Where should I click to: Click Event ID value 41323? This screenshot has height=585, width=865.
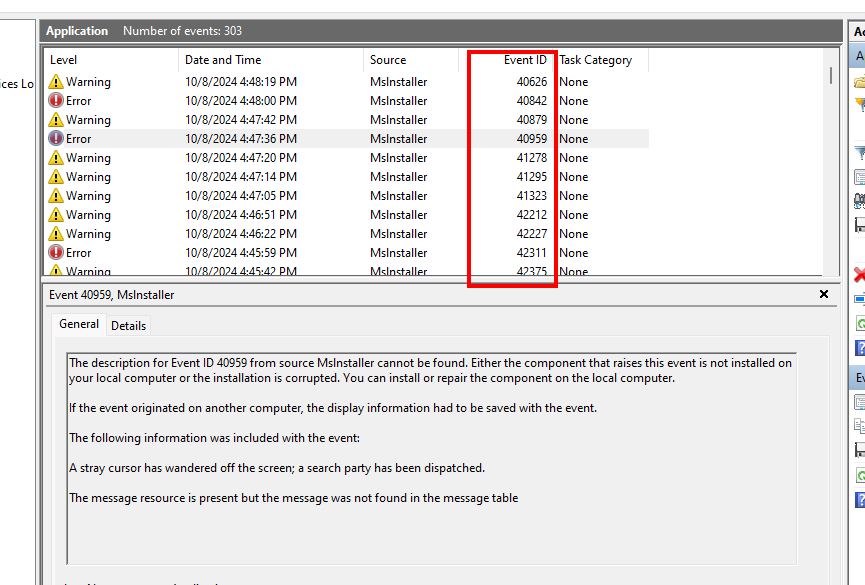pyautogui.click(x=532, y=196)
